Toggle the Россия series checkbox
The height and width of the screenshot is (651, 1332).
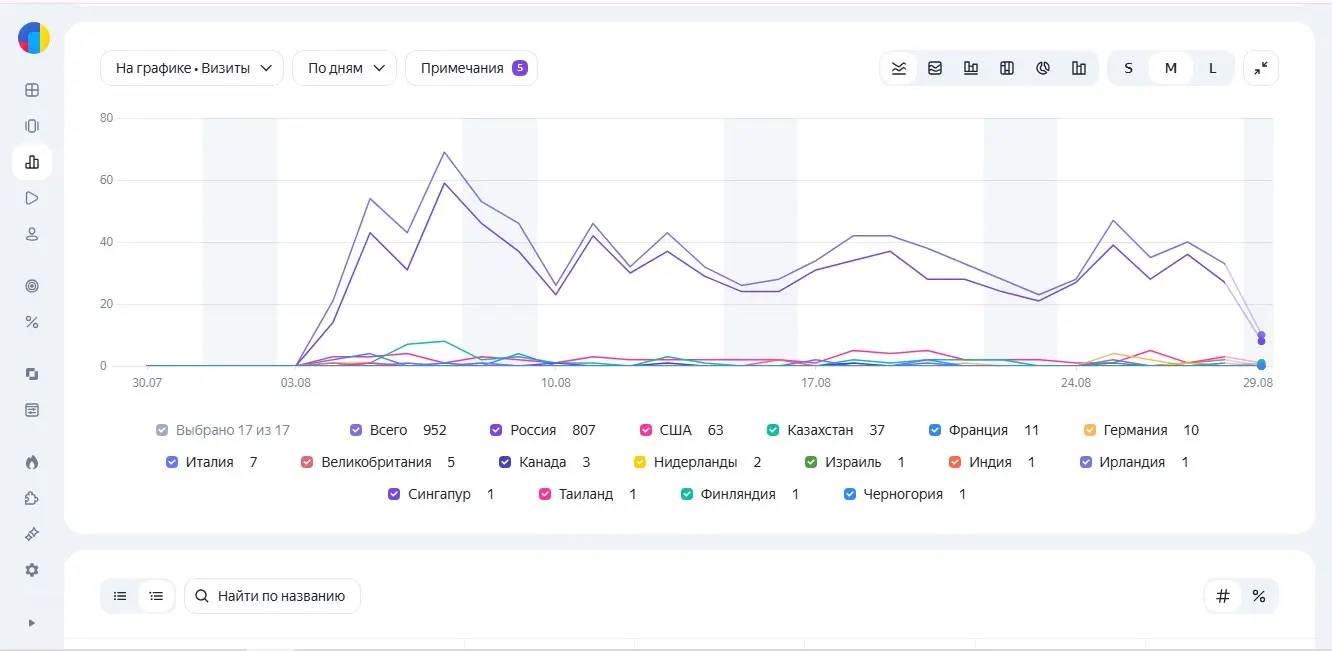[497, 430]
